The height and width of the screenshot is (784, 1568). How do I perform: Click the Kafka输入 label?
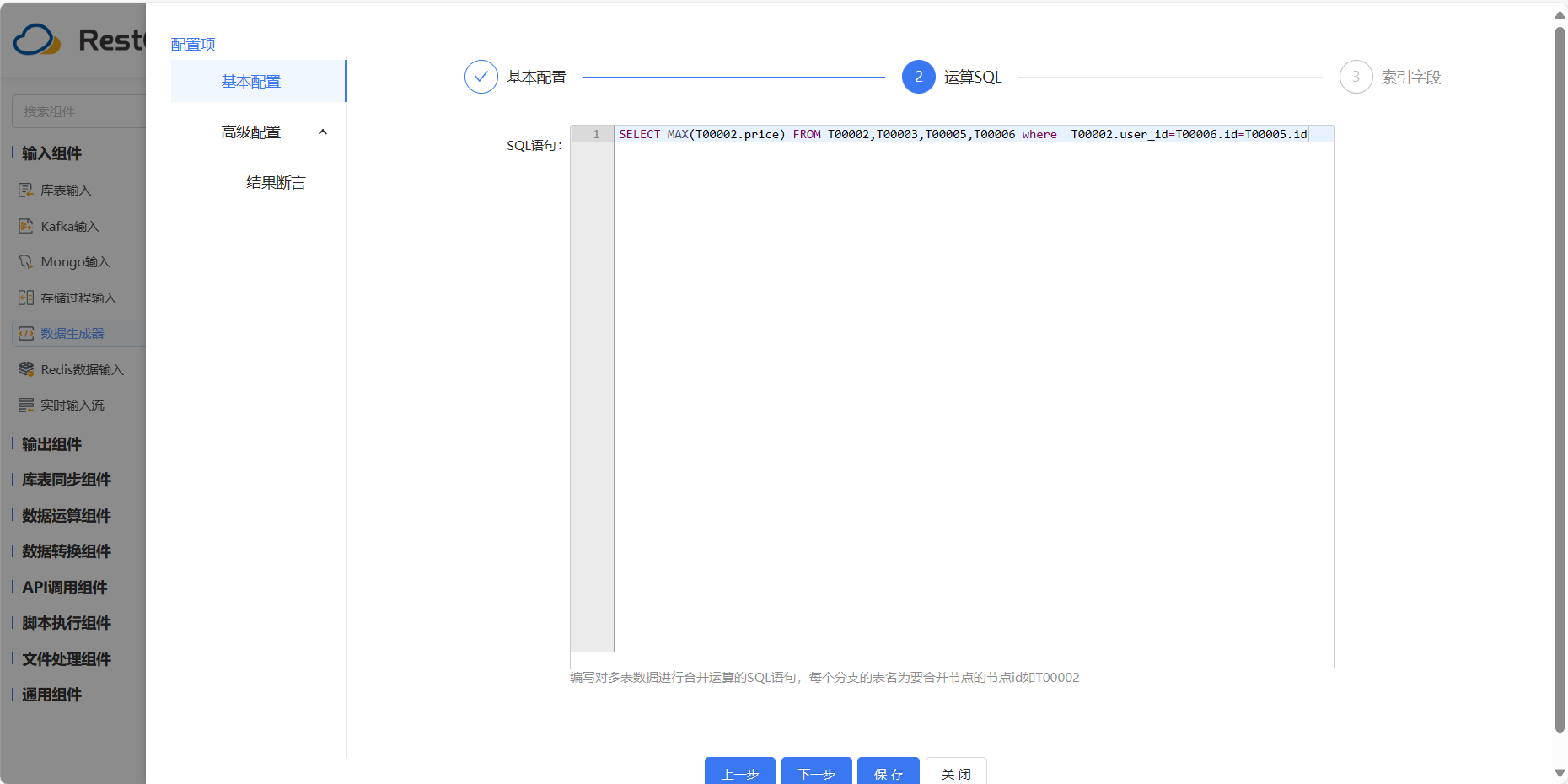[x=70, y=227]
